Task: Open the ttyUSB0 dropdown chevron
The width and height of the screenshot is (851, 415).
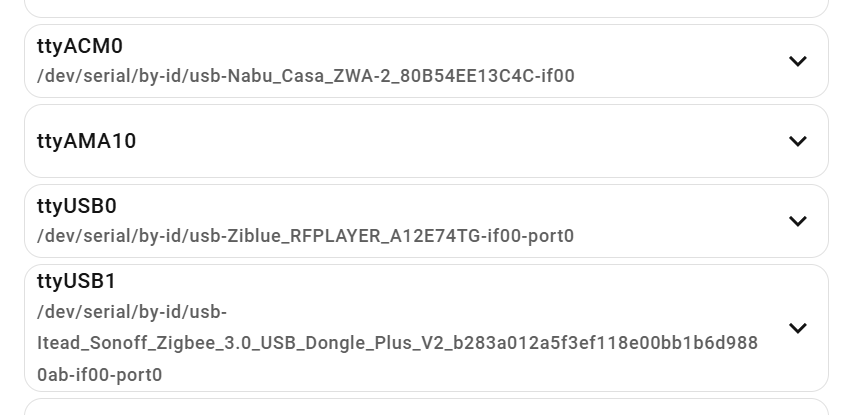Action: [x=797, y=221]
